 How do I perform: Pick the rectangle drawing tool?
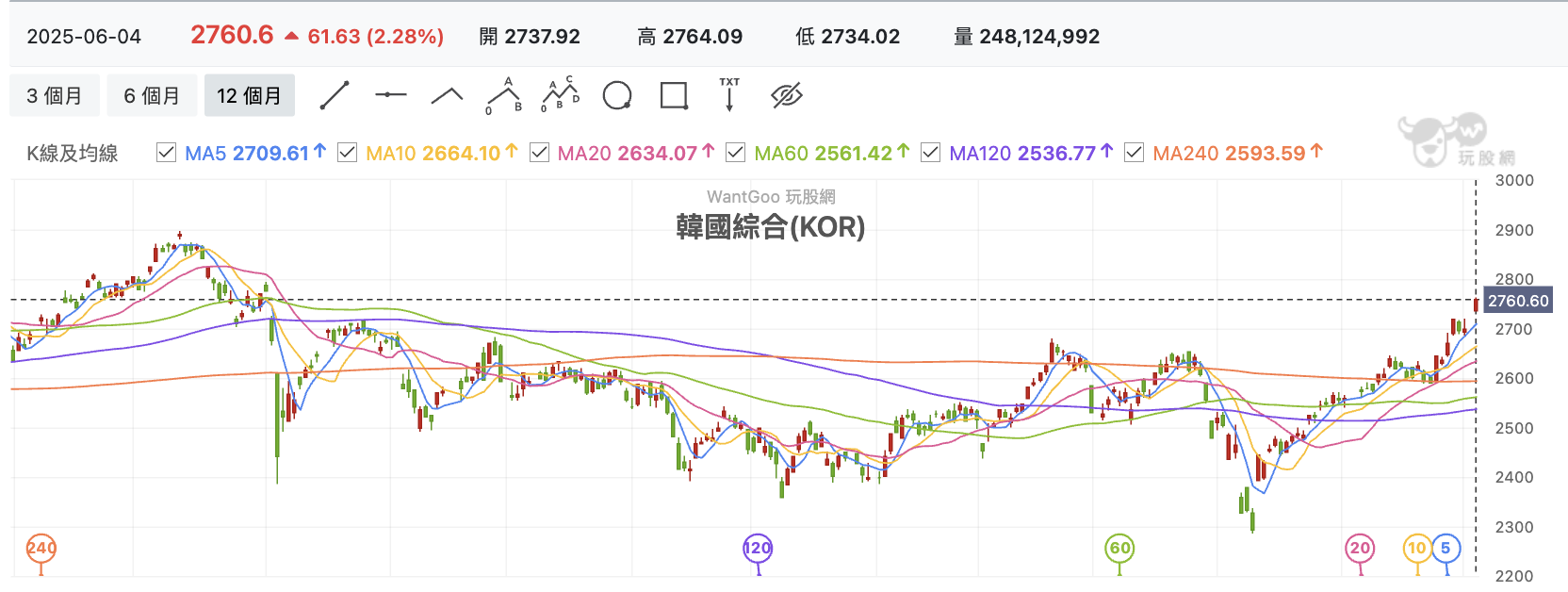674,95
